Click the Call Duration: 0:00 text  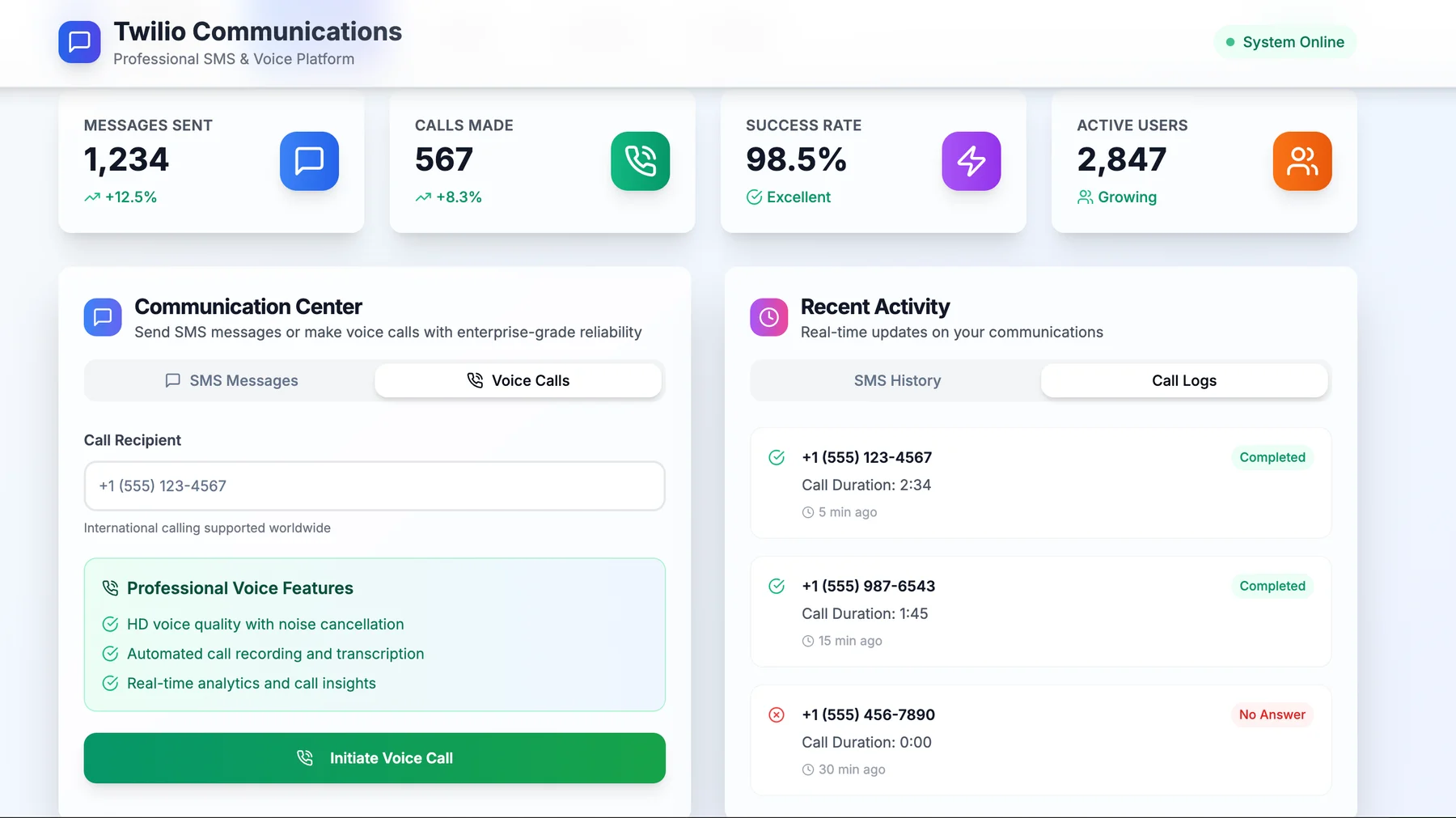[866, 743]
